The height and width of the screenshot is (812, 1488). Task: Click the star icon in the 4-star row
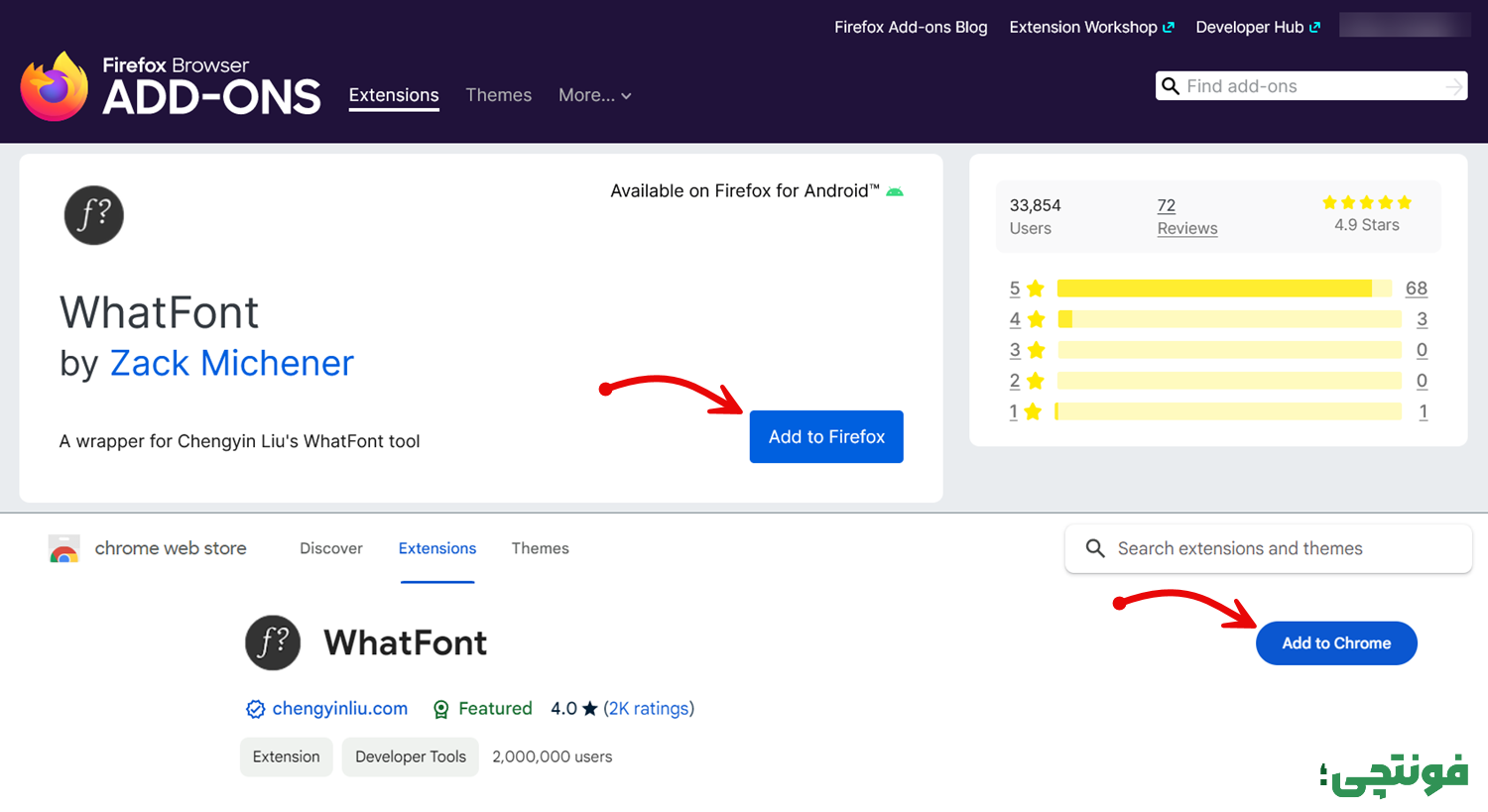[1037, 319]
